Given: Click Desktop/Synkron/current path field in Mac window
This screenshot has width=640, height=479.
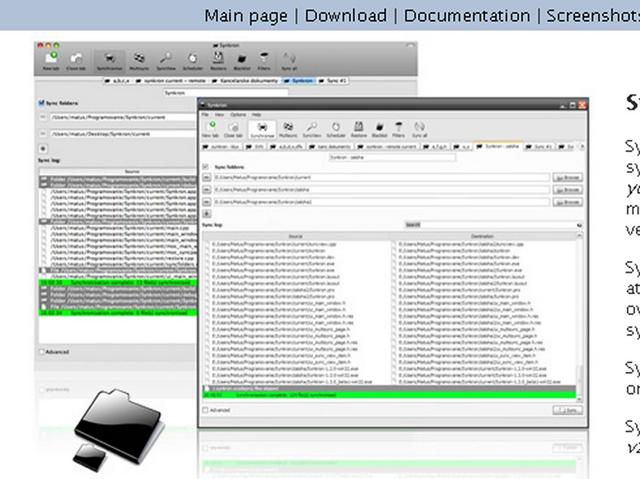Looking at the screenshot, I should (123, 134).
